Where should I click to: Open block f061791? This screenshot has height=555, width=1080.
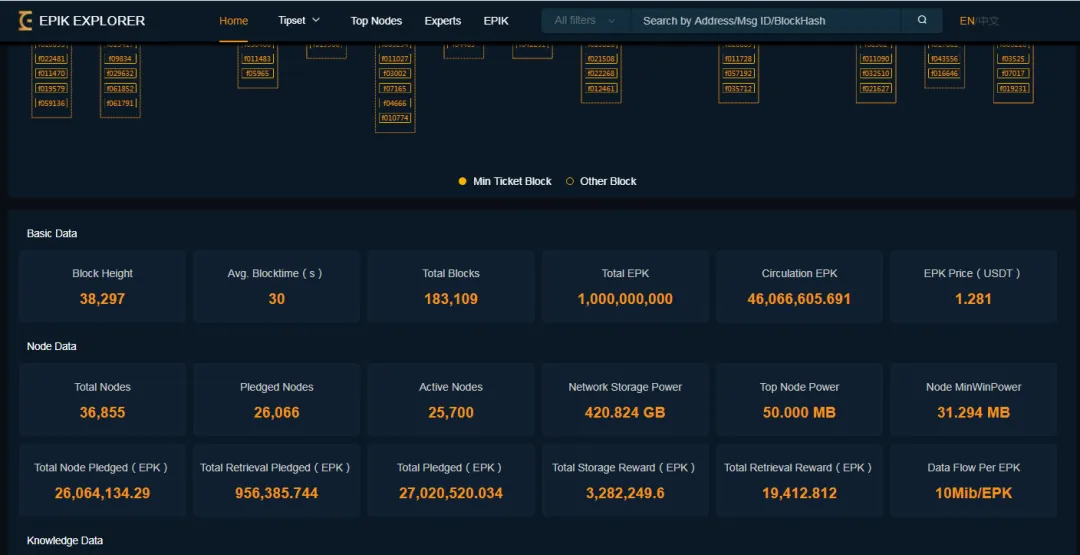coord(121,103)
